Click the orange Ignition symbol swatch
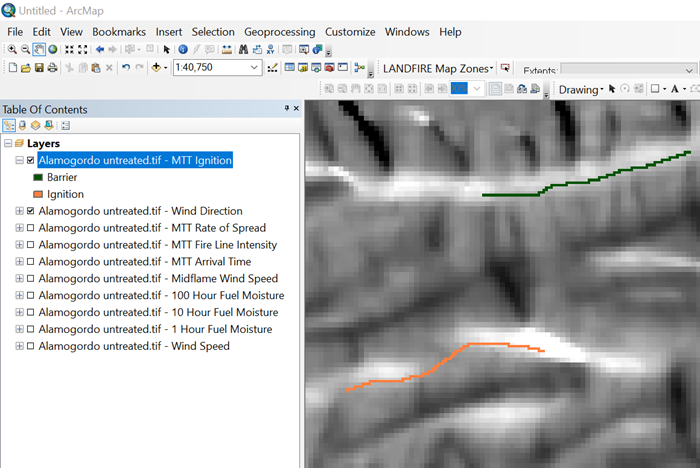Image resolution: width=700 pixels, height=468 pixels. pos(38,194)
